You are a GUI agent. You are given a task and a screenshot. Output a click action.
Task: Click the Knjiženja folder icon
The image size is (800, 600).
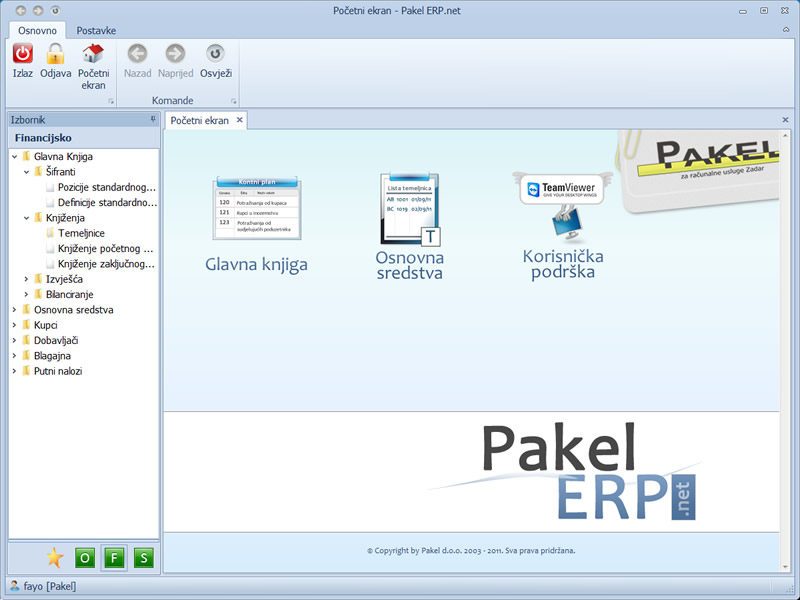point(38,217)
